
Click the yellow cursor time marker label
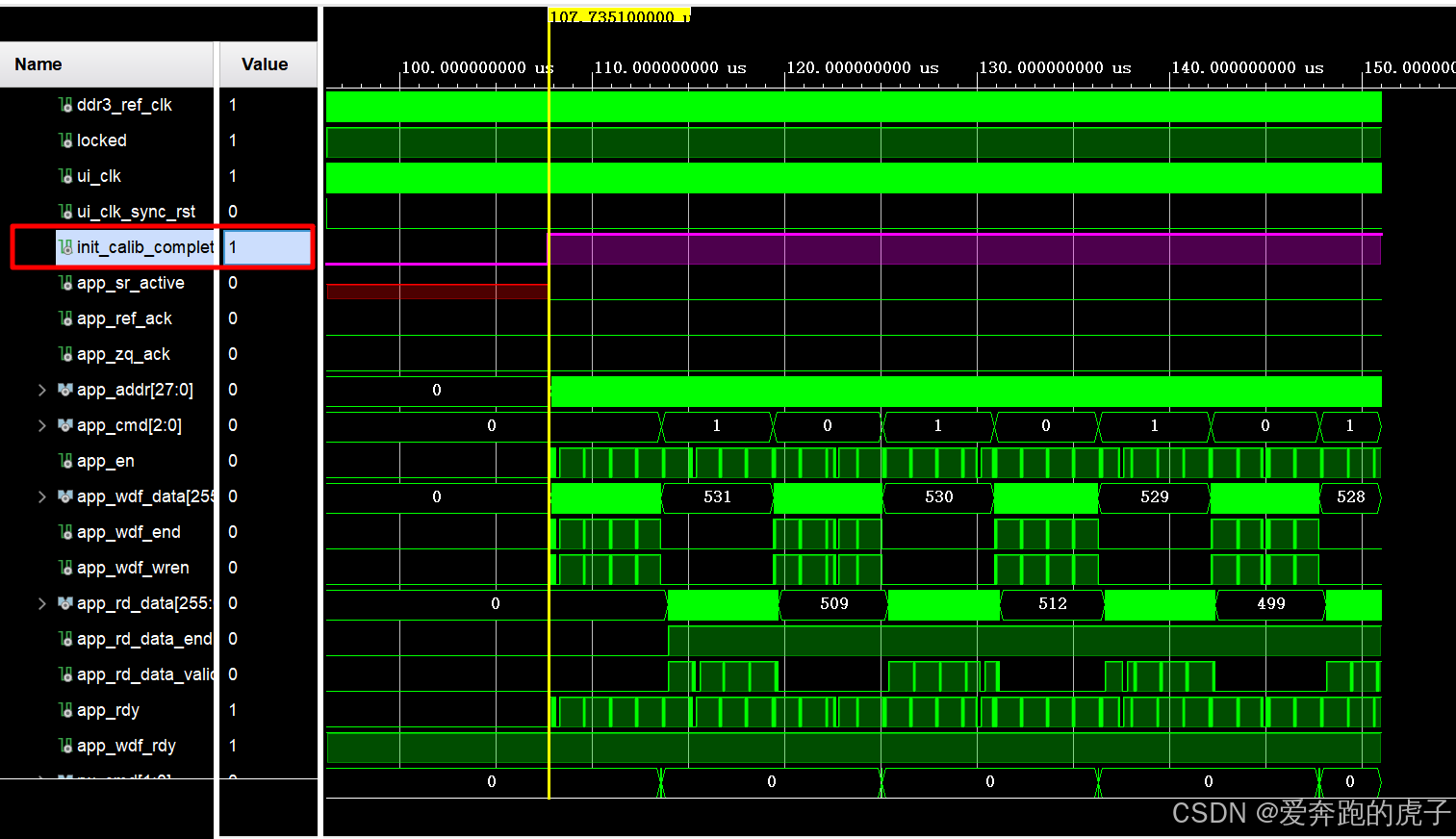coord(620,15)
